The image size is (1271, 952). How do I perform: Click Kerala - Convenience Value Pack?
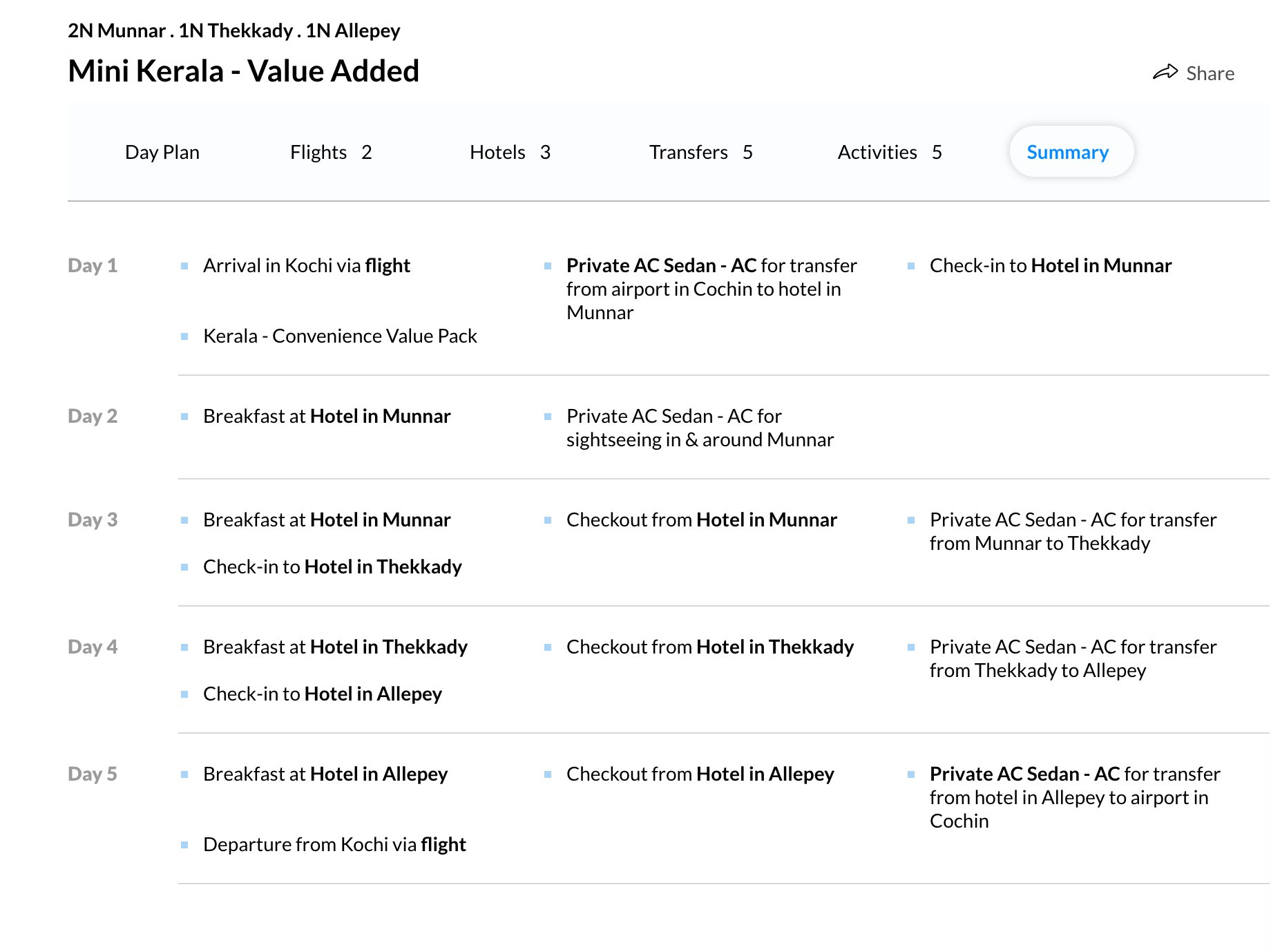click(x=340, y=336)
